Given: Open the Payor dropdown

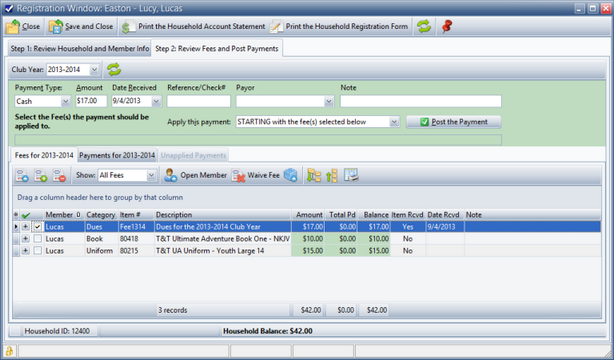Looking at the screenshot, I should point(329,101).
